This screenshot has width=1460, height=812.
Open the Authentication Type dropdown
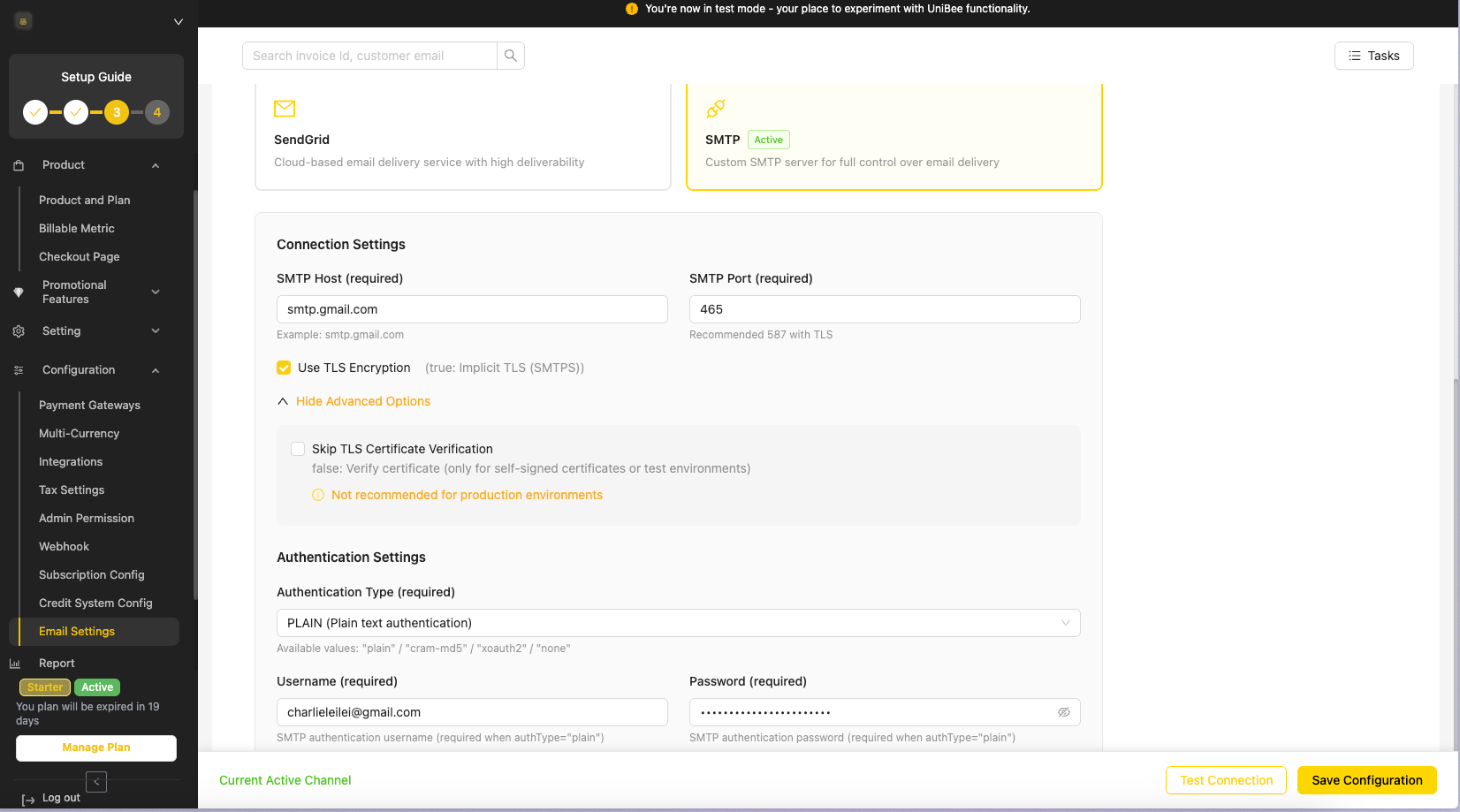[x=678, y=623]
